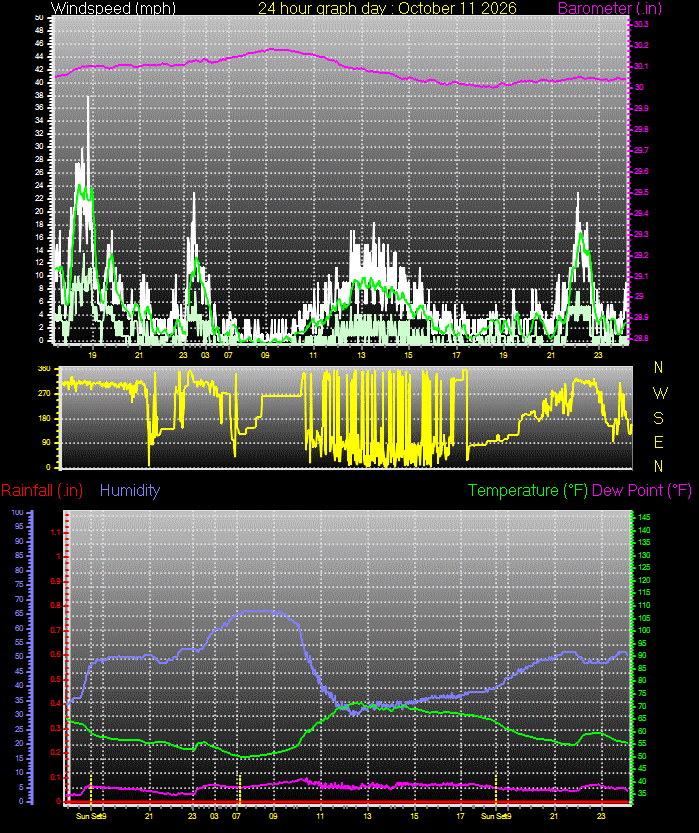Screen dimensions: 699x833
Task: Click the "Windspeed (mph)" chart title
Action: click(x=113, y=8)
